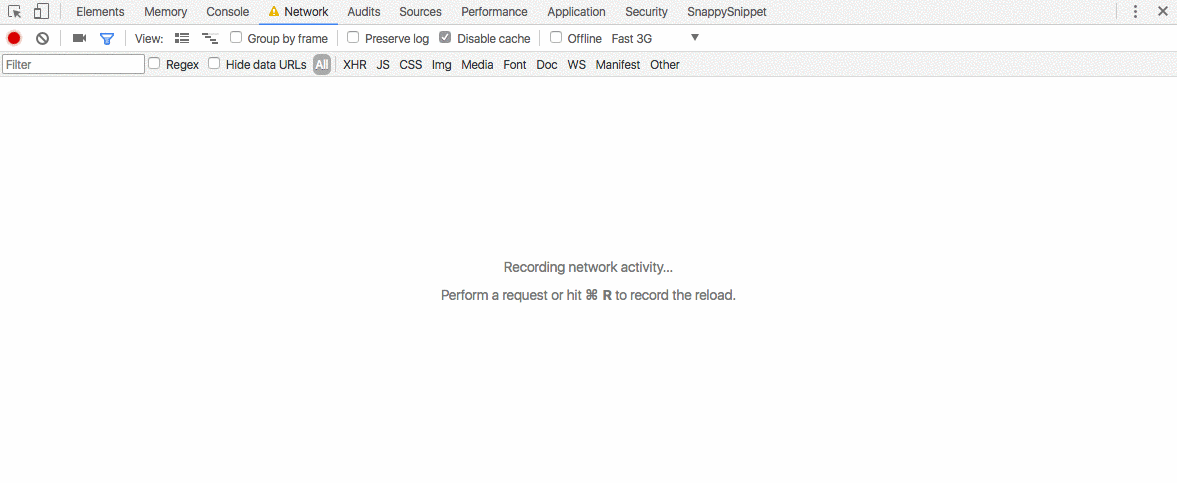Open the Security tab
This screenshot has width=1177, height=483.
click(x=646, y=12)
